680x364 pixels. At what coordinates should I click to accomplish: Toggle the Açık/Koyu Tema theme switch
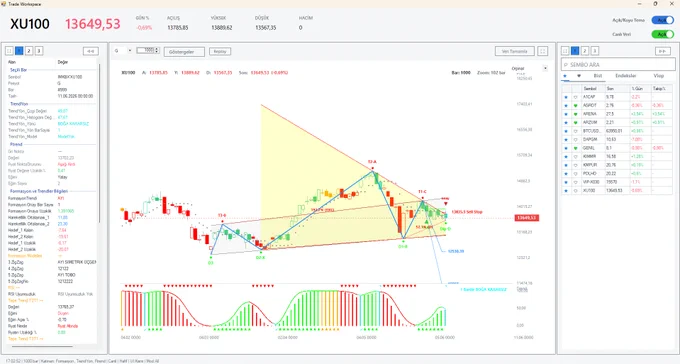[x=662, y=20]
